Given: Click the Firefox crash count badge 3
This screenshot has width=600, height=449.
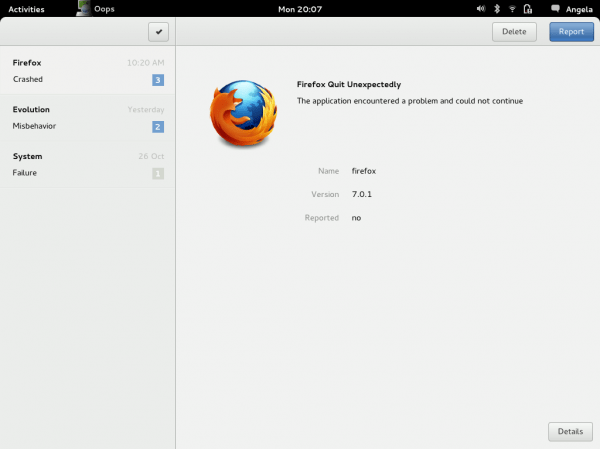Looking at the screenshot, I should pos(158,80).
